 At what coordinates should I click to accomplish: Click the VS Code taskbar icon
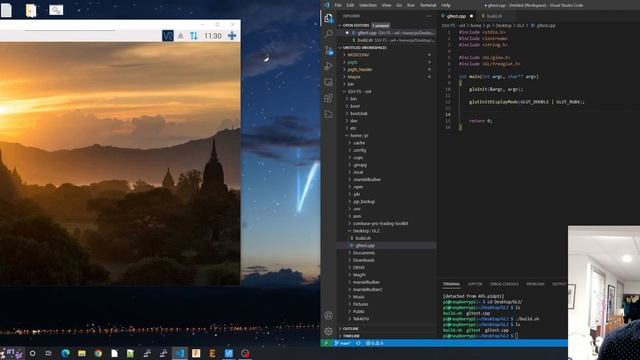180,353
